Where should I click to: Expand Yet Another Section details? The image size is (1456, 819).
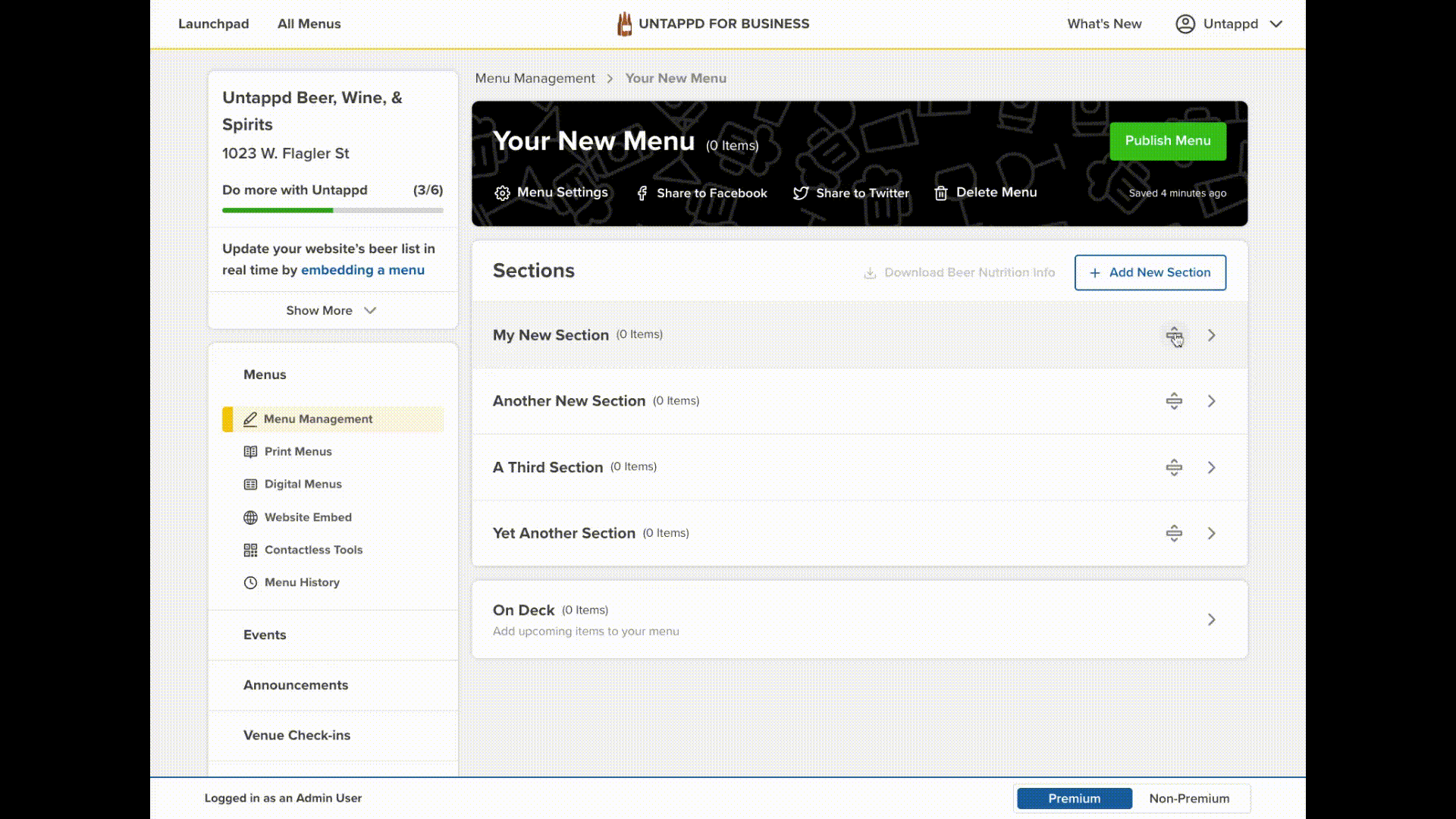(1211, 533)
